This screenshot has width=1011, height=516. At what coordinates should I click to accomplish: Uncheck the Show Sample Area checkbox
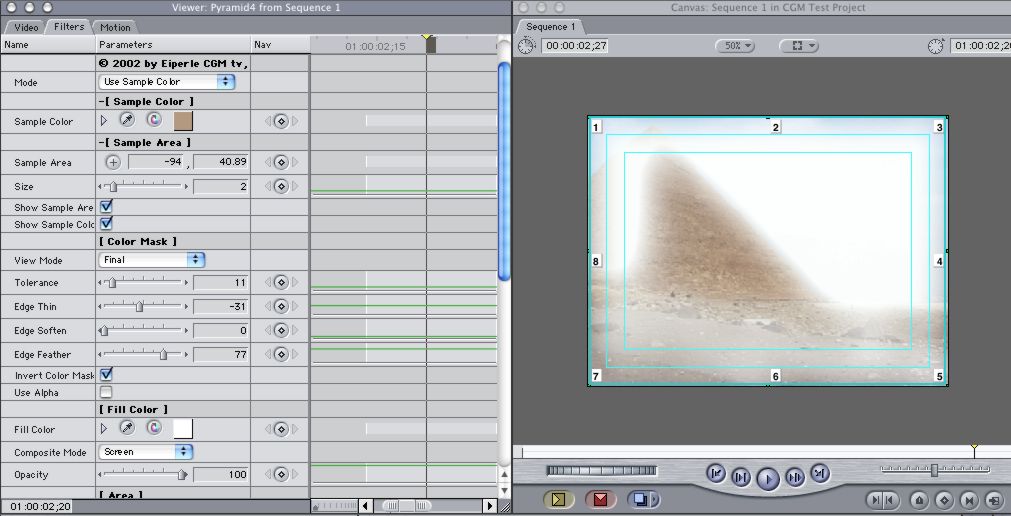(106, 206)
